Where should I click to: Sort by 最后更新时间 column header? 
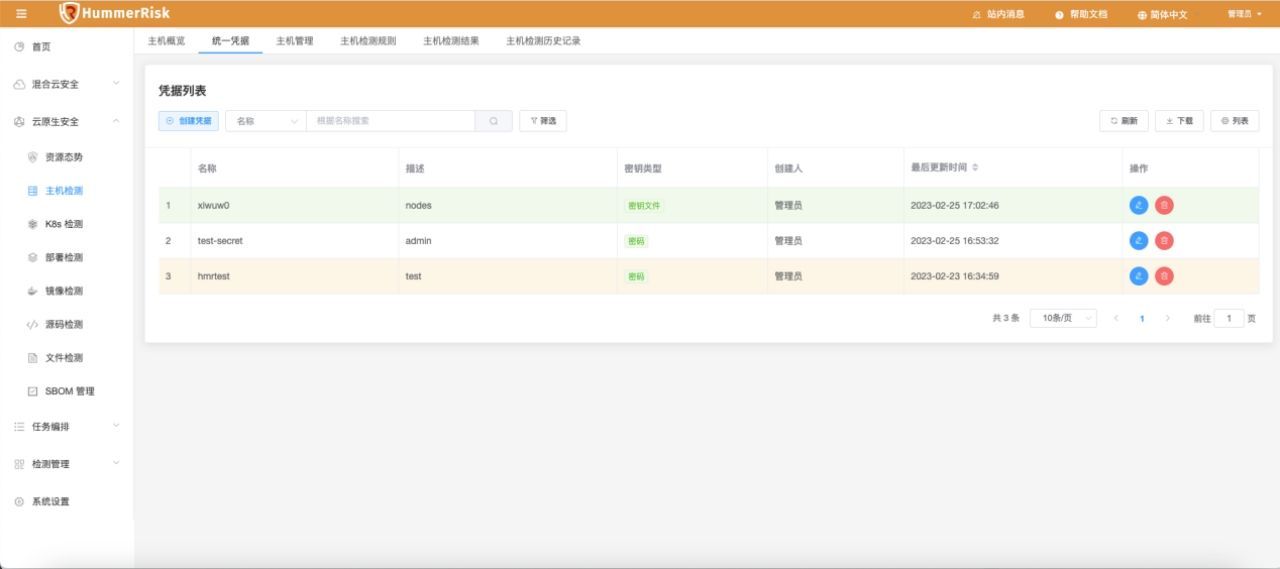[x=944, y=167]
